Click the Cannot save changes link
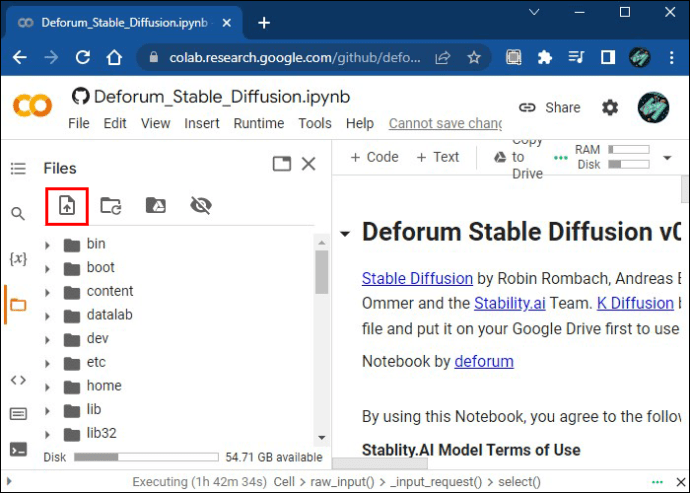This screenshot has width=690, height=493. click(x=445, y=123)
